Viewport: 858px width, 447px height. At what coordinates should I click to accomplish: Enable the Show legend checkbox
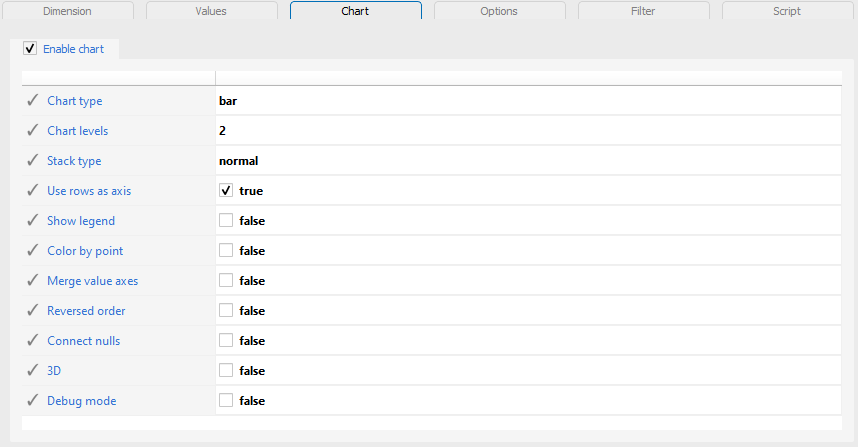pos(226,220)
